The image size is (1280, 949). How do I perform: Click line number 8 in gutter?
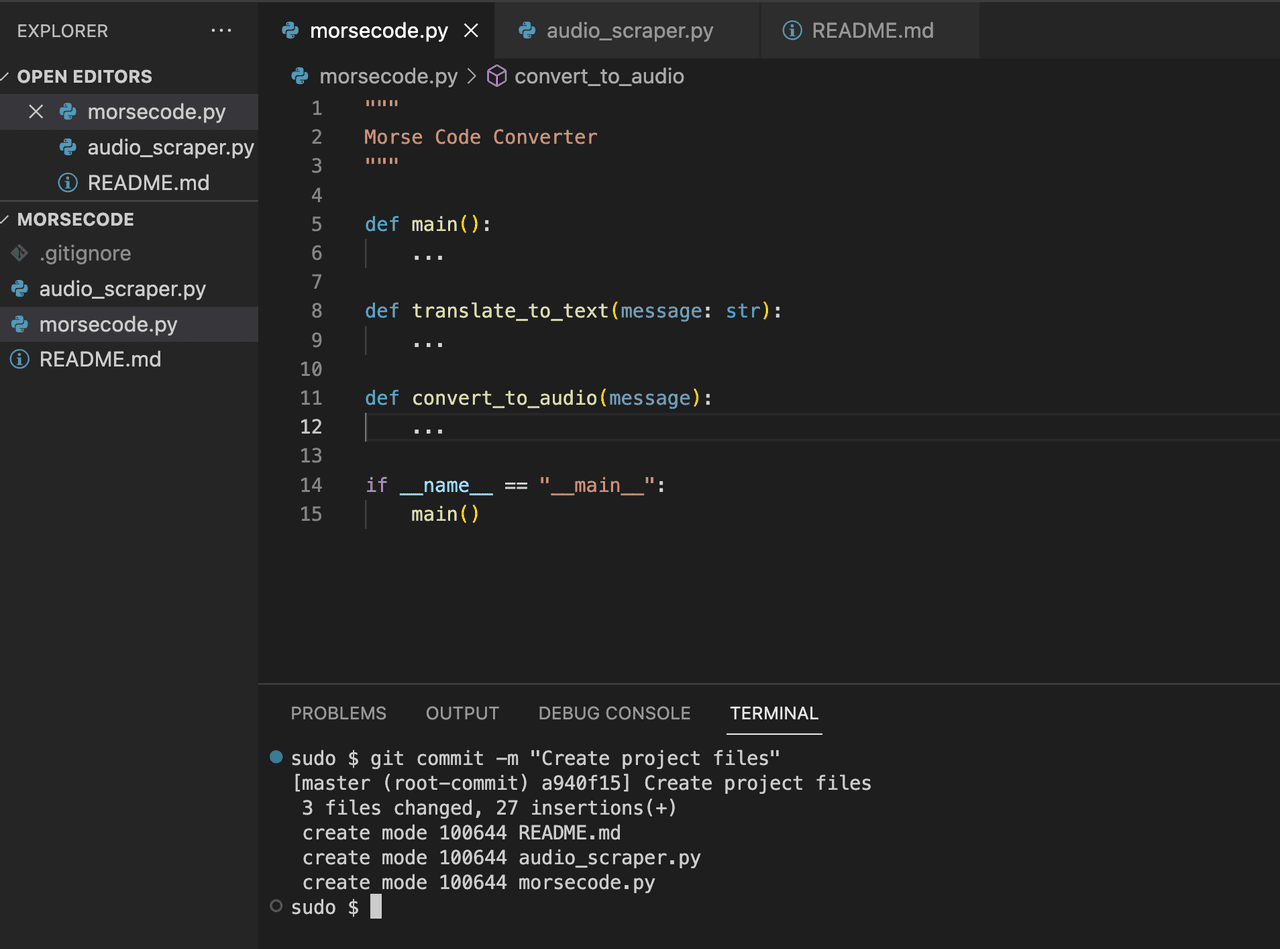point(317,311)
